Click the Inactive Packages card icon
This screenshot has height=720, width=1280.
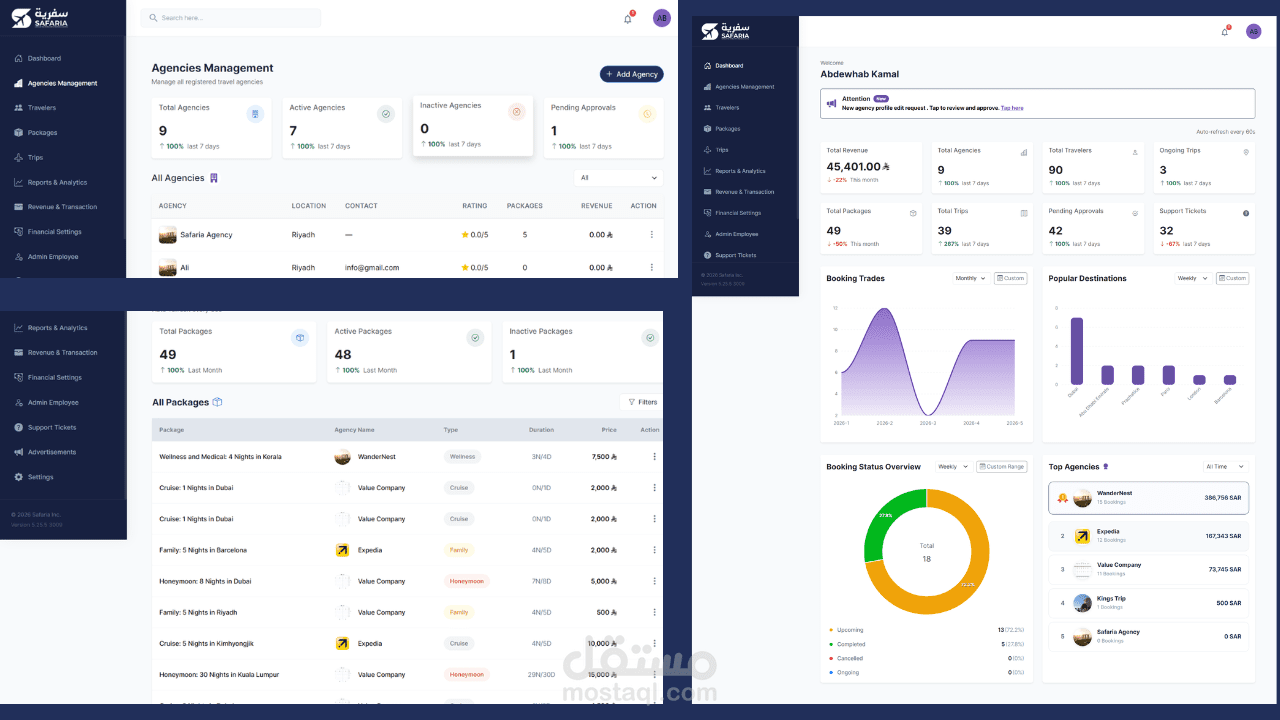pyautogui.click(x=650, y=338)
